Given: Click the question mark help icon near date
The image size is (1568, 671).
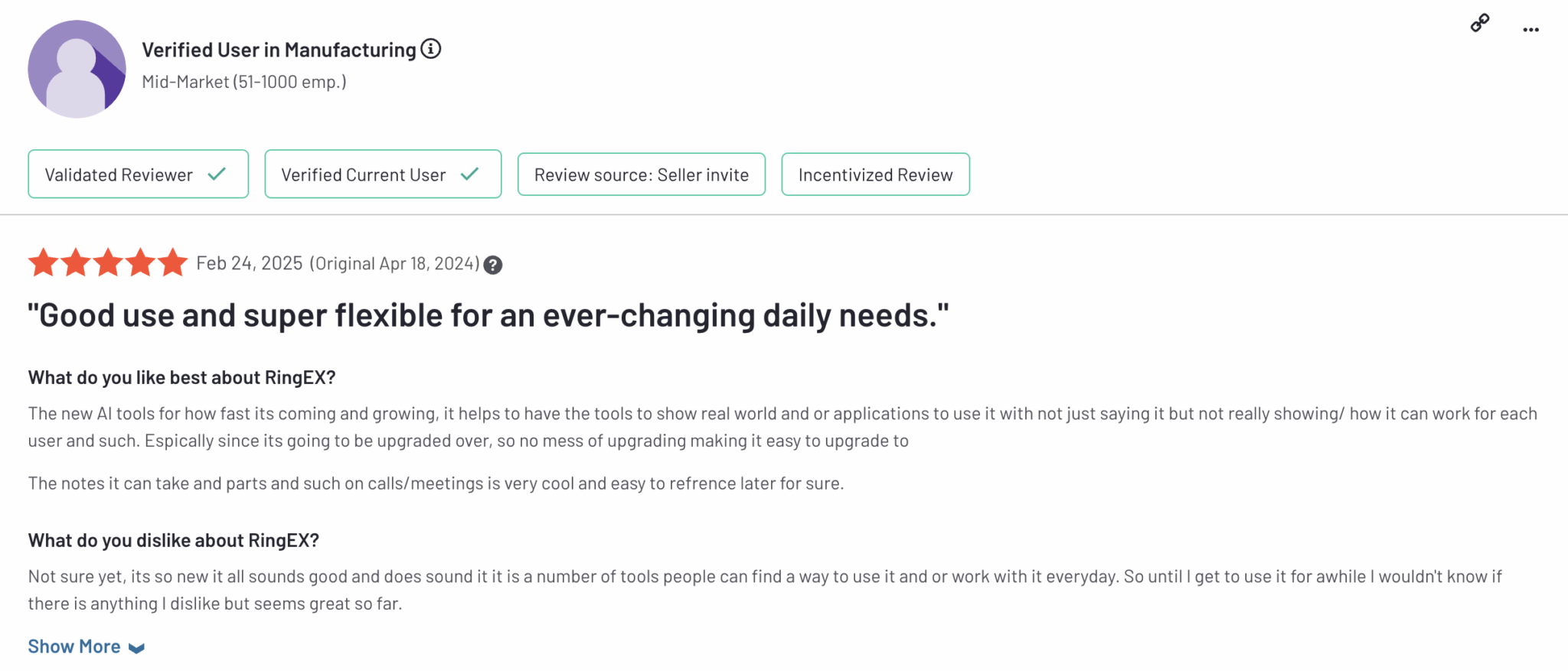Looking at the screenshot, I should (x=493, y=265).
